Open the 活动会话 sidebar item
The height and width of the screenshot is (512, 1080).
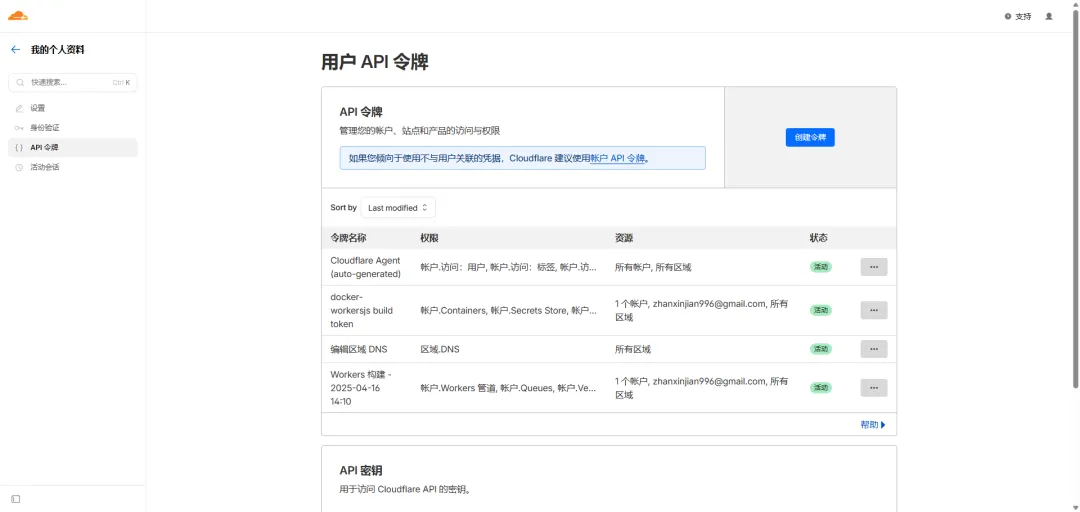(72, 167)
